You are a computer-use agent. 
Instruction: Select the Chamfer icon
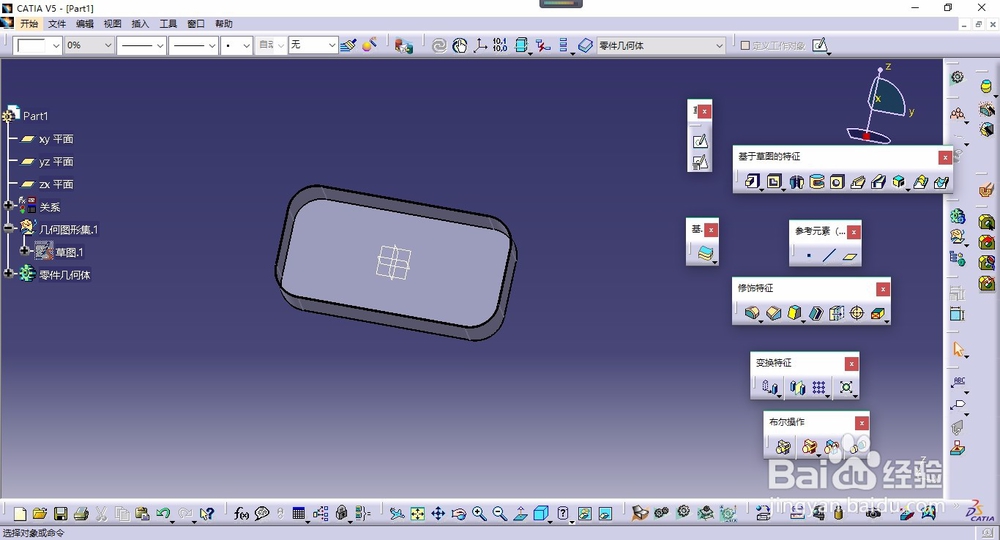[774, 313]
